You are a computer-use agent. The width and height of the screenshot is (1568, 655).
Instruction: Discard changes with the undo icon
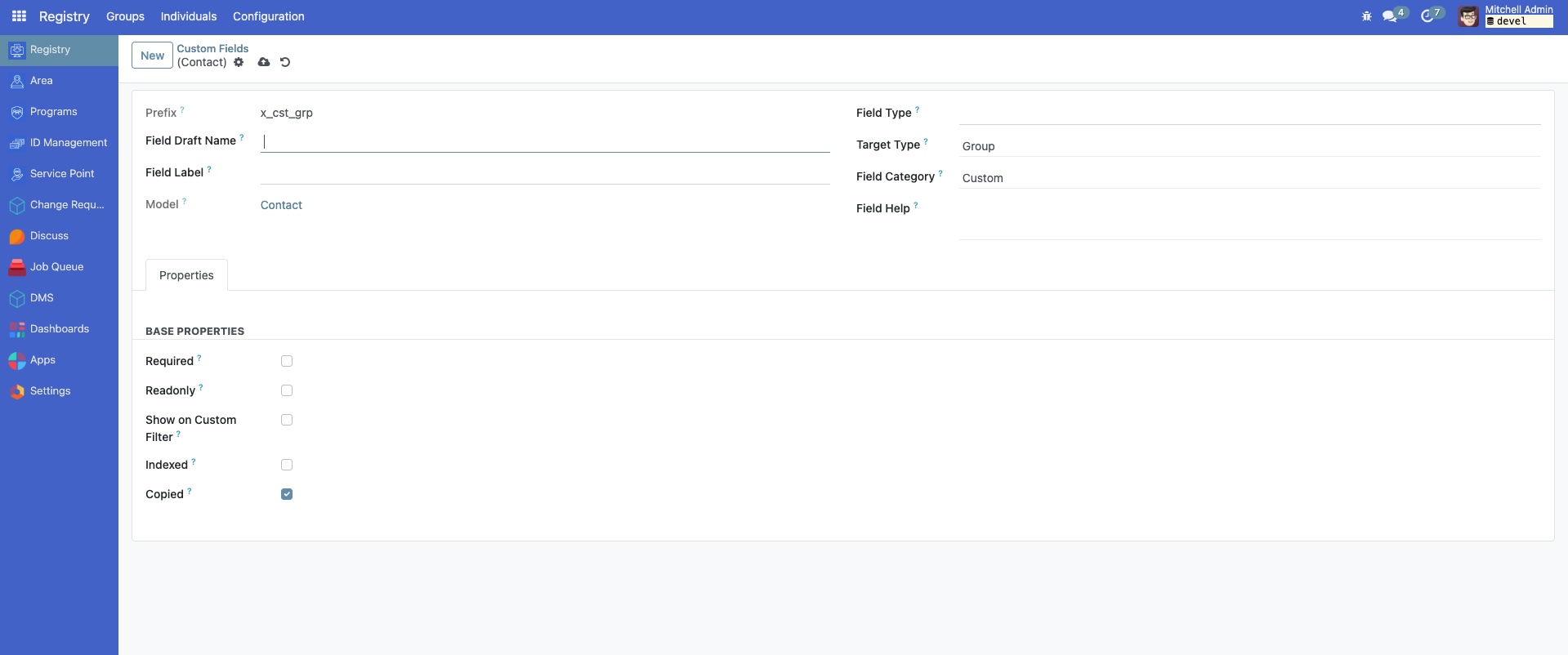point(285,62)
